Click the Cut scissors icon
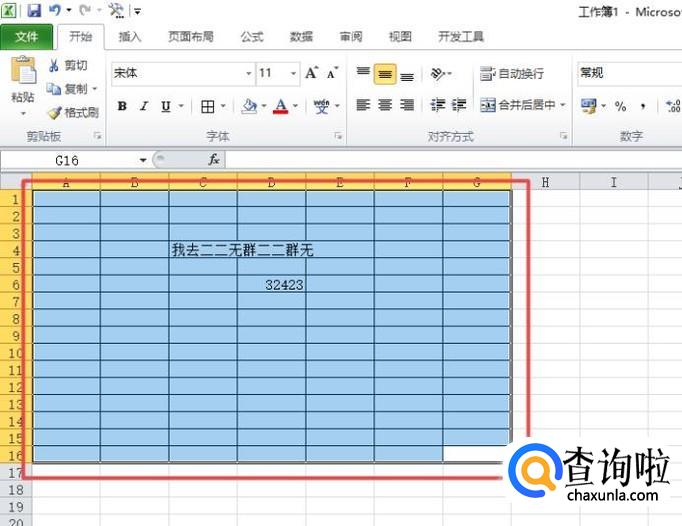This screenshot has height=526, width=682. [54, 66]
